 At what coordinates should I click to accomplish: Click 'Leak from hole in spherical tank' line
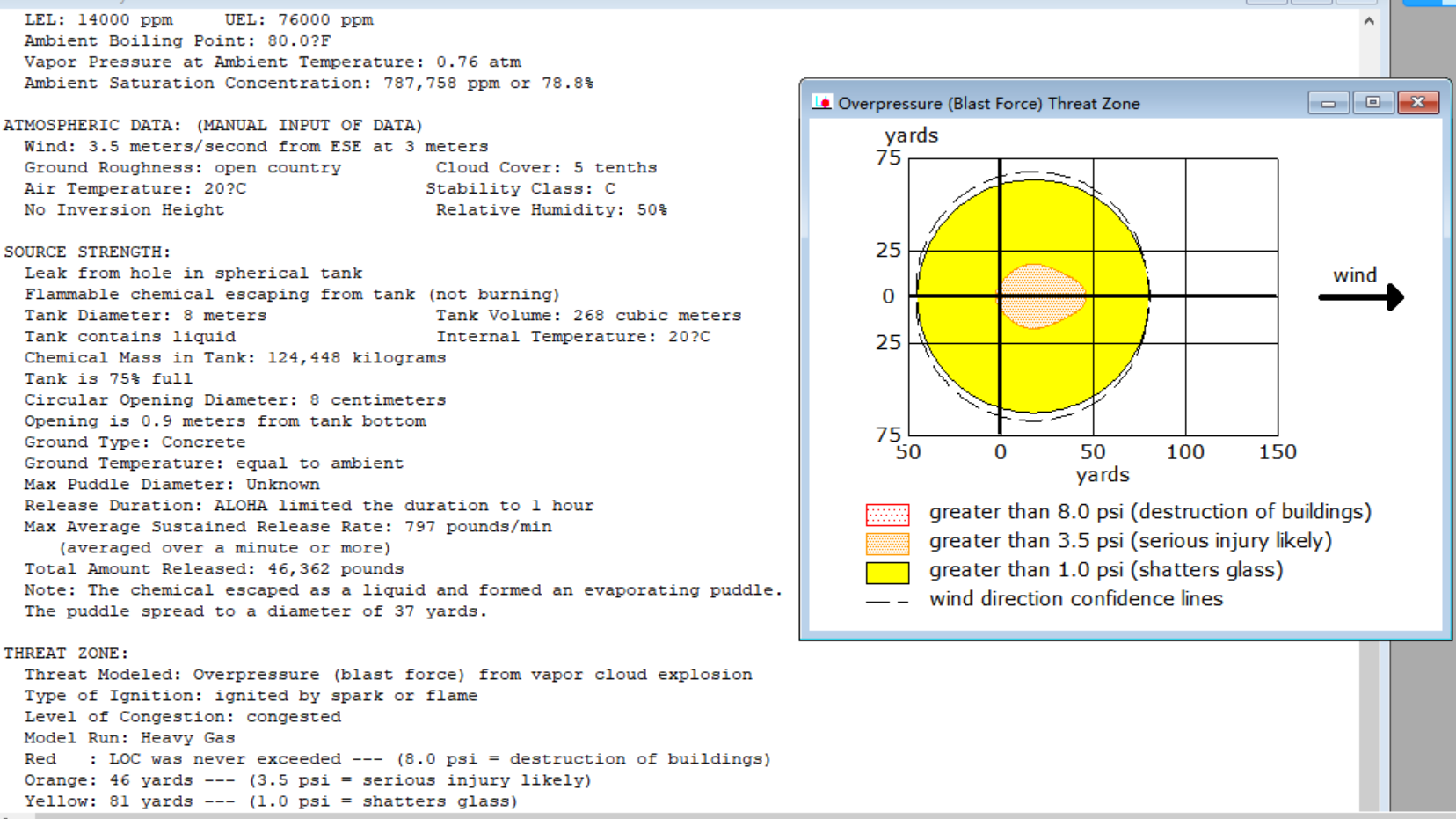pos(193,274)
